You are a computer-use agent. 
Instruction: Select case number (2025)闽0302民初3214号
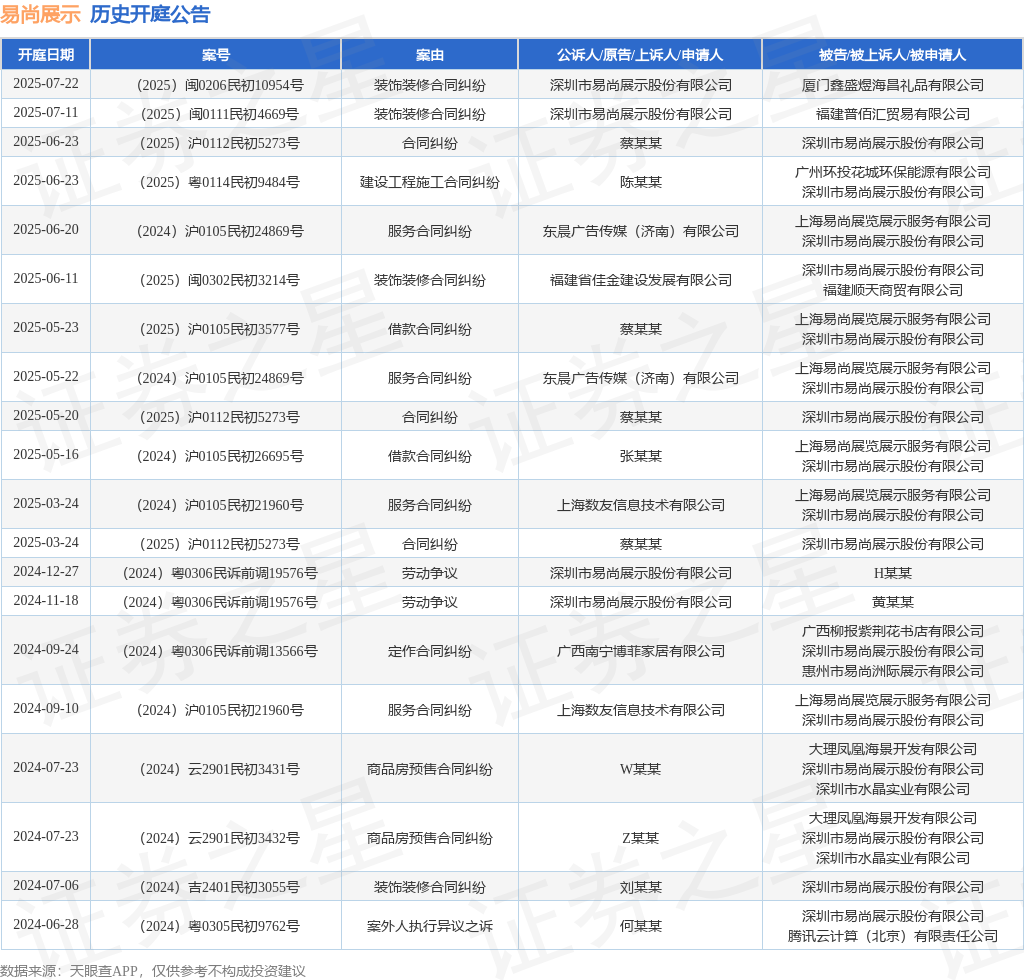[220, 280]
